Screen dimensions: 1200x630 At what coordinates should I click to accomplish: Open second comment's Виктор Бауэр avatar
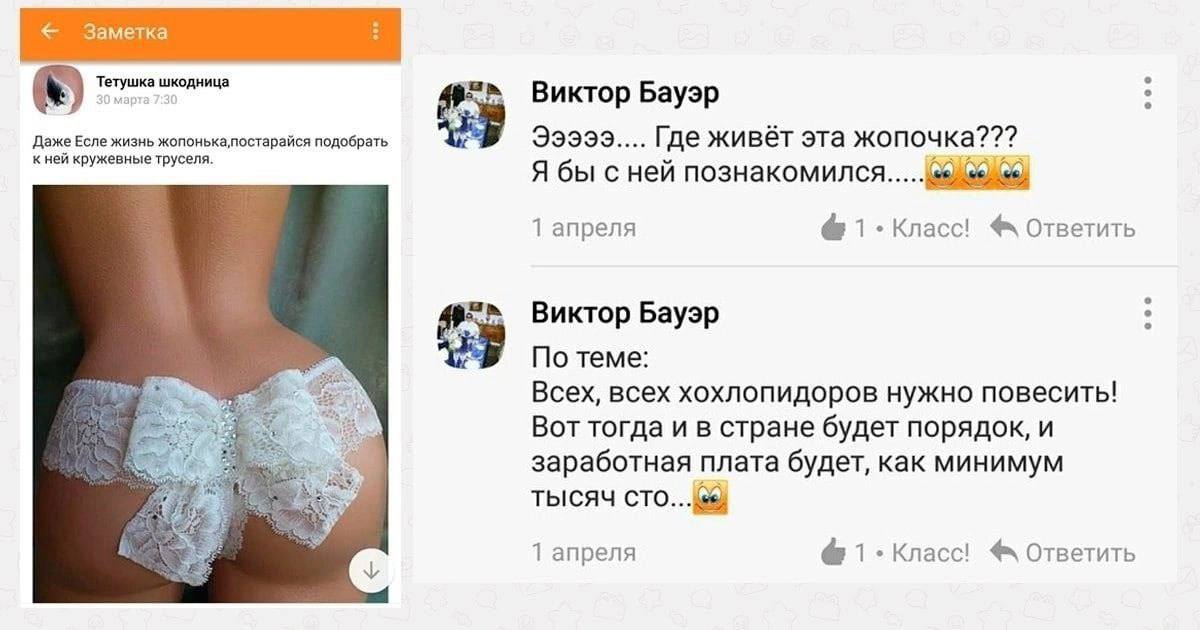pyautogui.click(x=470, y=336)
